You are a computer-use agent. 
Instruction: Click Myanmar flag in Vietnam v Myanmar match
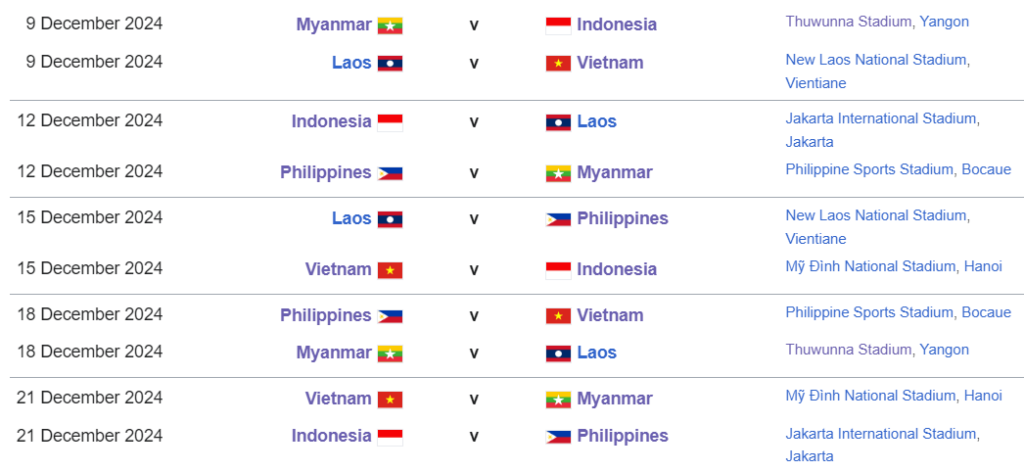(x=558, y=399)
